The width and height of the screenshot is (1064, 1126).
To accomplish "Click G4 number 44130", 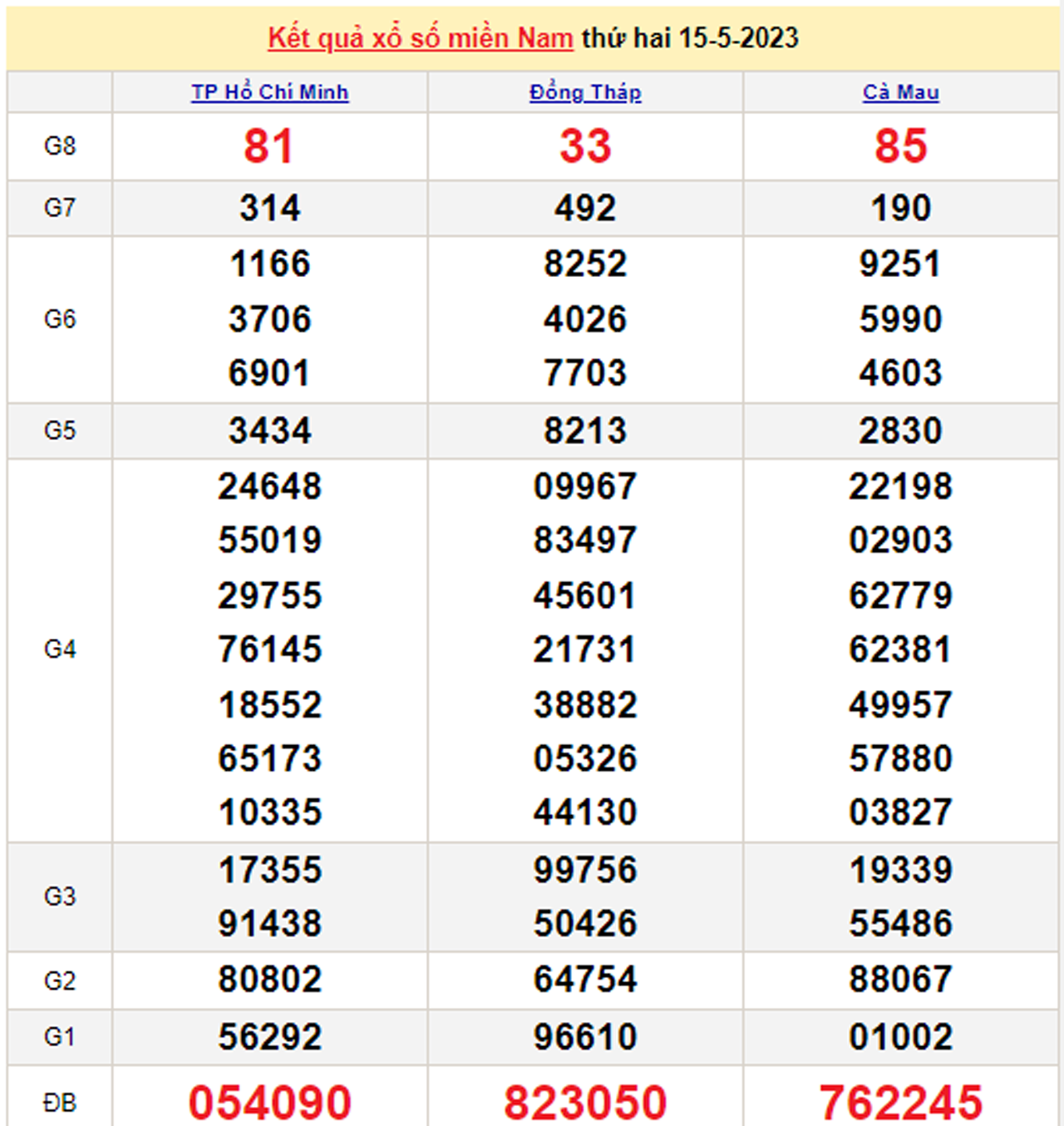I will [585, 812].
